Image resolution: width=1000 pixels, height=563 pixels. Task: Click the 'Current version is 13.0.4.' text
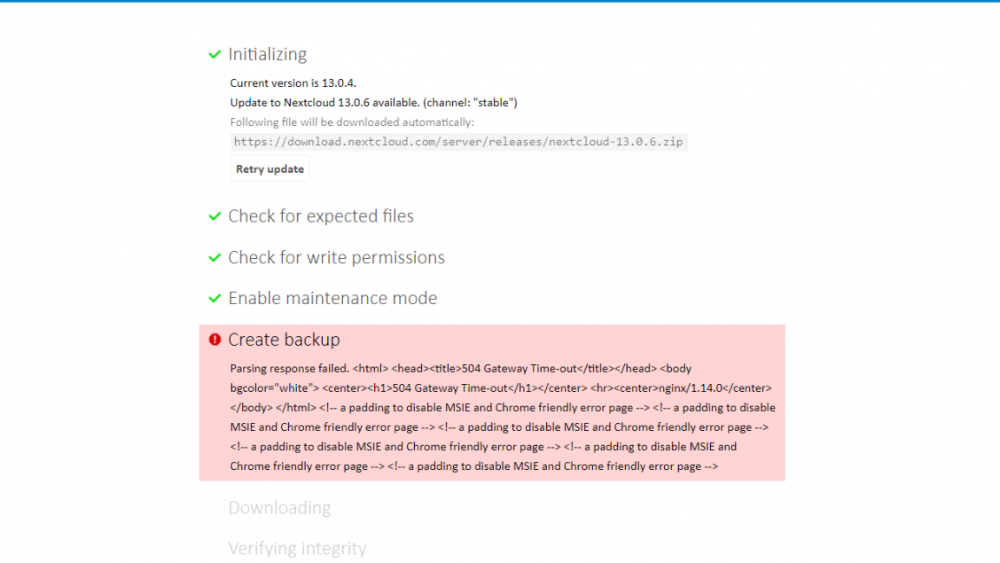(x=293, y=84)
